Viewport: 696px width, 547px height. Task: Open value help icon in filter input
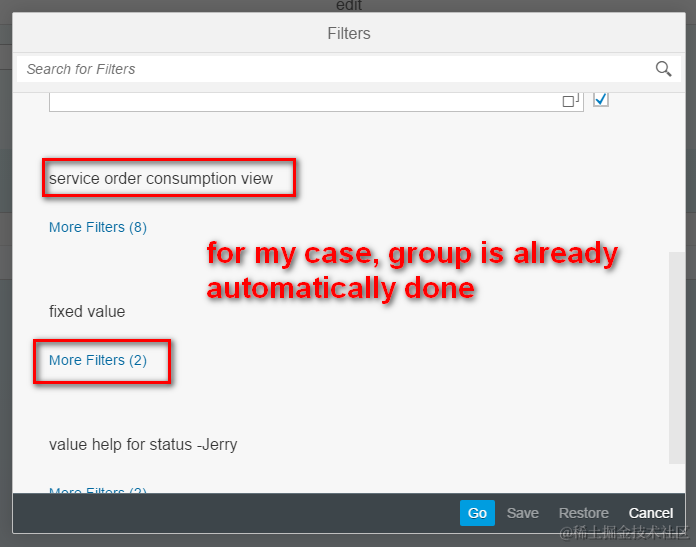point(570,101)
